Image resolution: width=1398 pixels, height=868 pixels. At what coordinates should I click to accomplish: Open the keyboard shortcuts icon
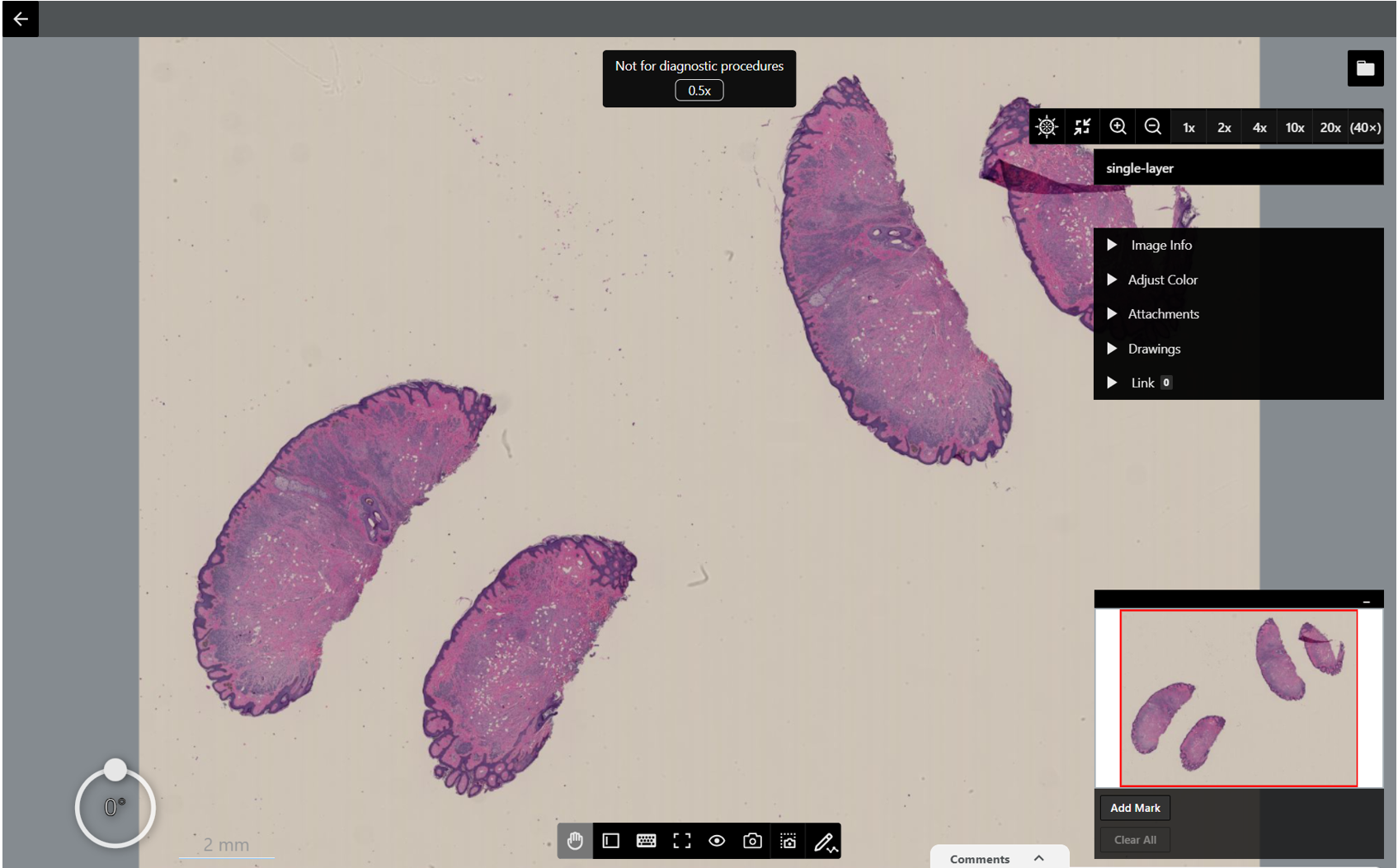coord(646,841)
